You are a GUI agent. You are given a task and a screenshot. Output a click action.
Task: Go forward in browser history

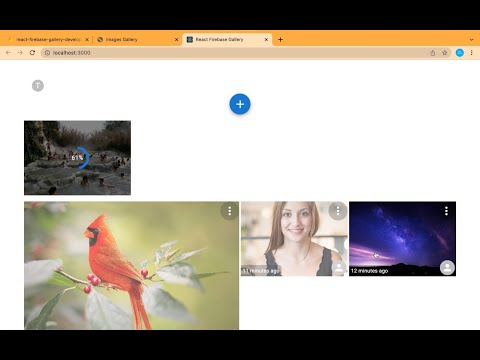tap(20, 53)
